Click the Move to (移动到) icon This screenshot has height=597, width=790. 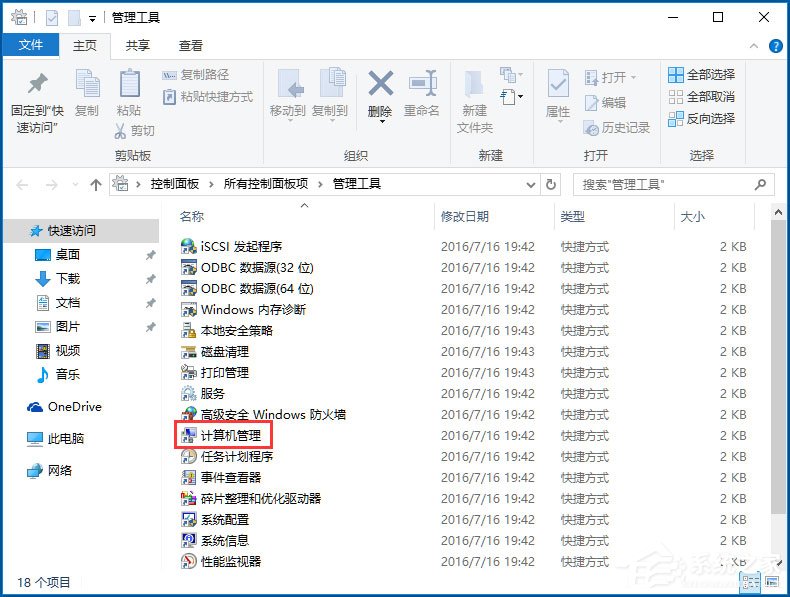coord(291,83)
